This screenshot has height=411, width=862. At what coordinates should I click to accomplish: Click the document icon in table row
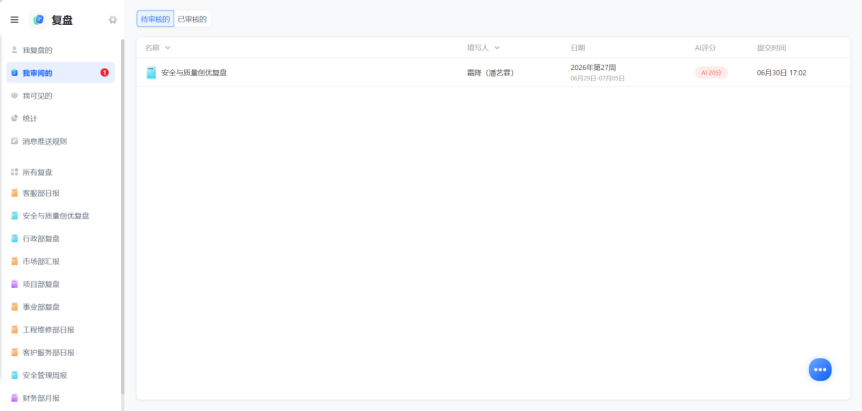click(151, 73)
